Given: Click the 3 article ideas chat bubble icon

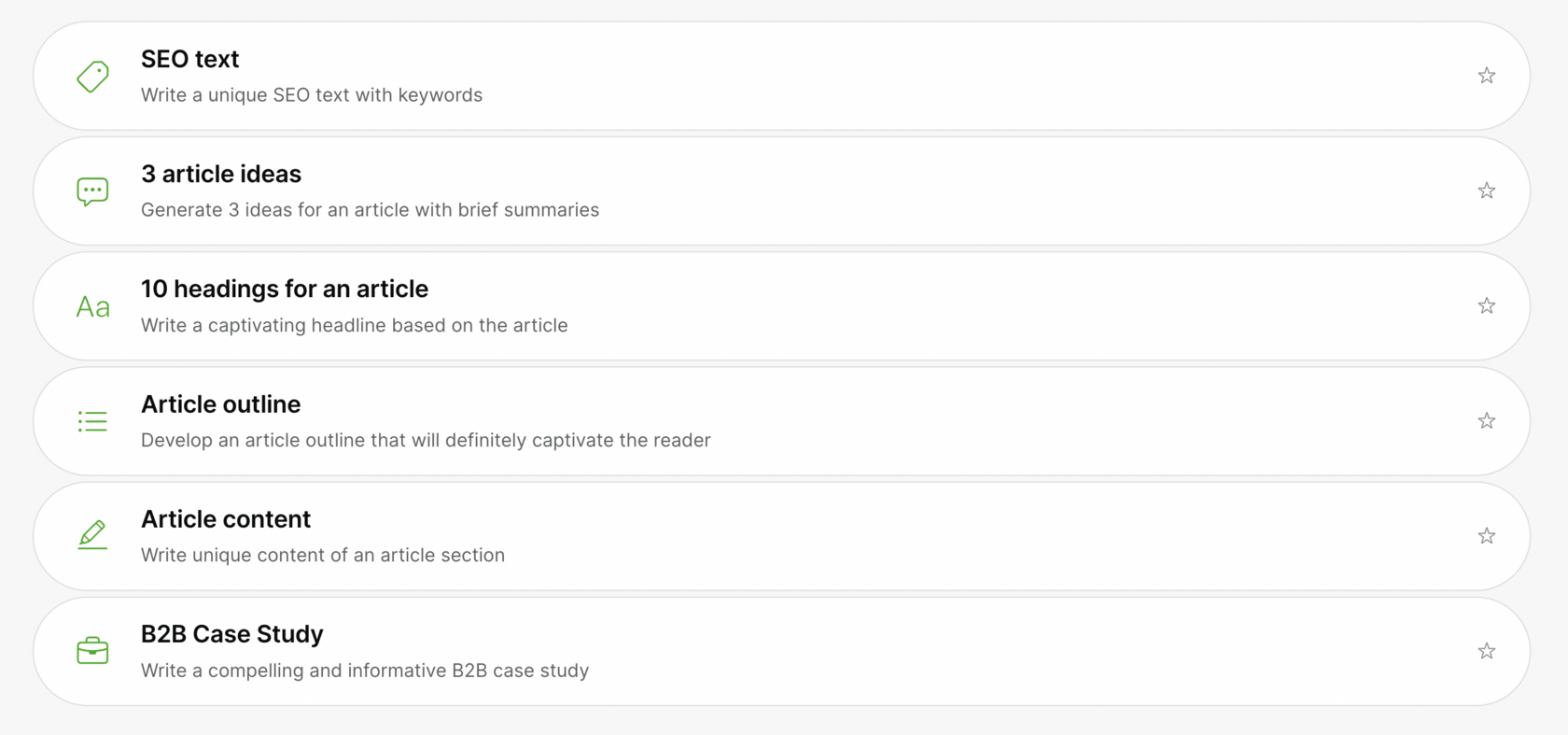Looking at the screenshot, I should (92, 191).
